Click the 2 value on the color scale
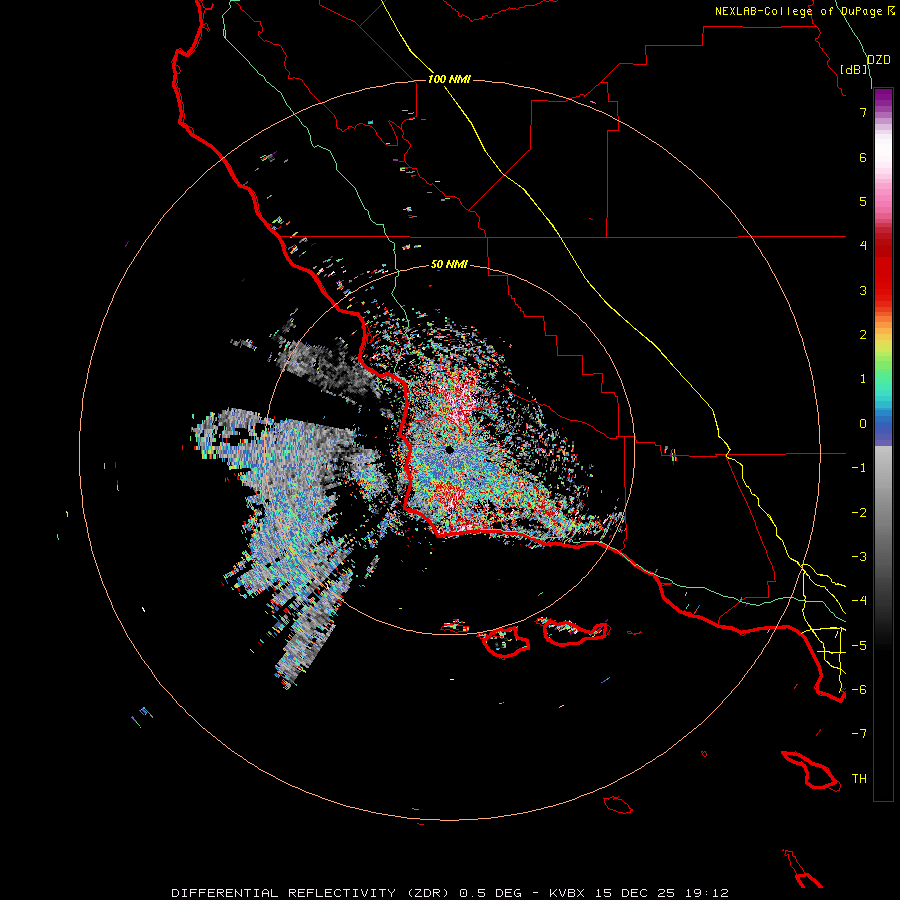Image resolution: width=900 pixels, height=900 pixels. [x=863, y=335]
